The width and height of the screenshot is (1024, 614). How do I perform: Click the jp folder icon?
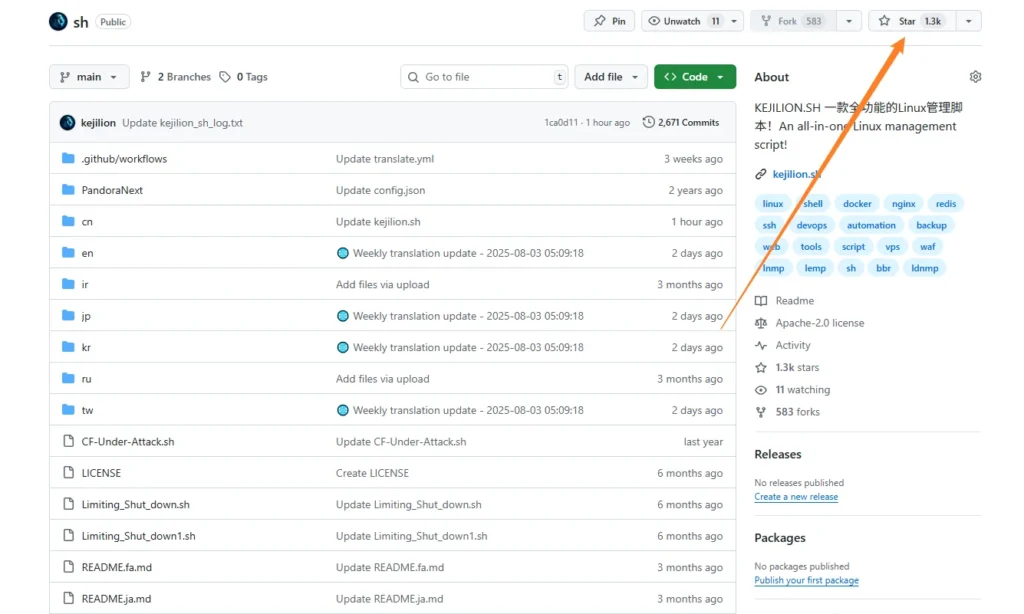point(68,315)
